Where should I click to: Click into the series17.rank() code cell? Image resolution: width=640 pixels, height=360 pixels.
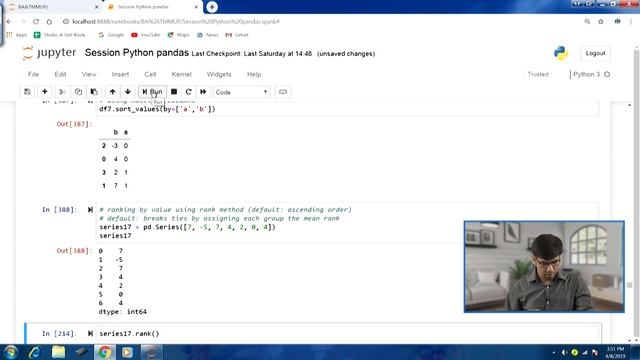[x=348, y=333]
